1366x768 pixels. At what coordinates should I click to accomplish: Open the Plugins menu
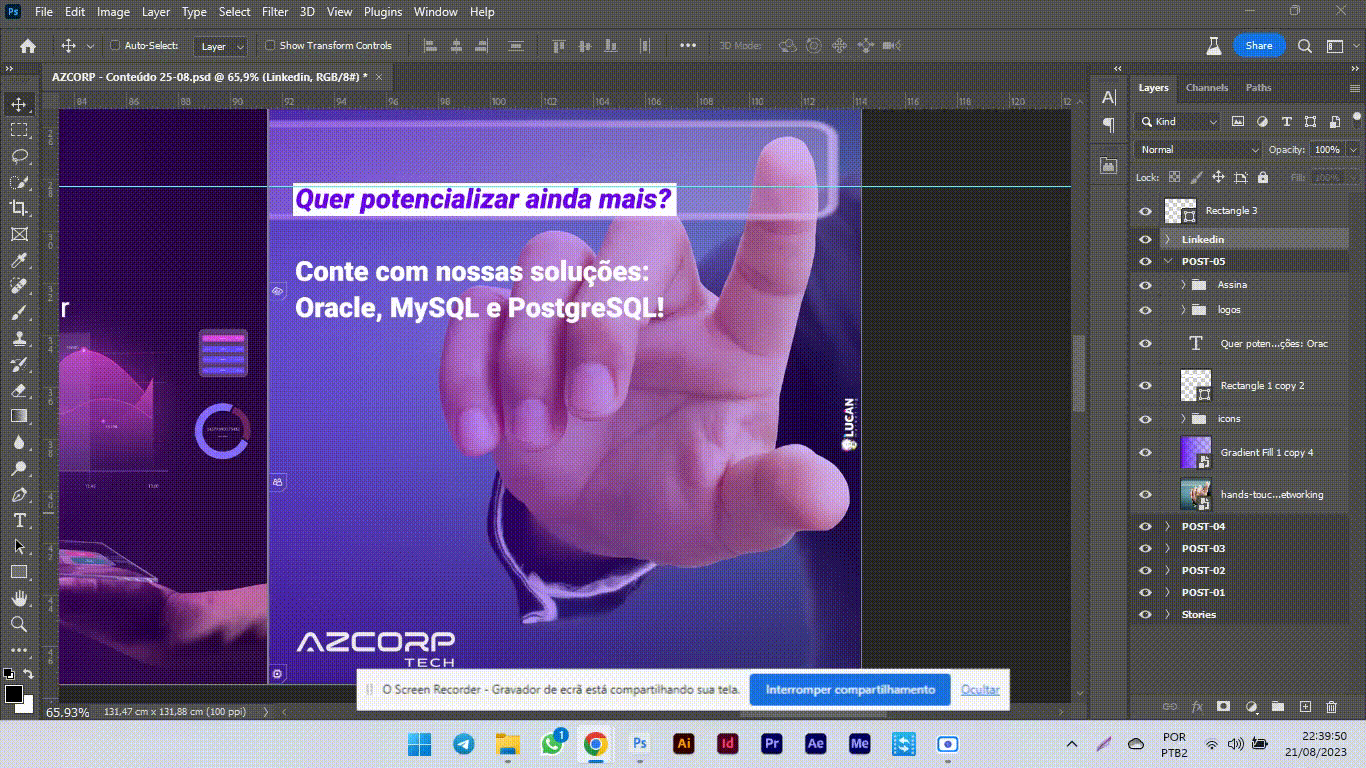[382, 12]
